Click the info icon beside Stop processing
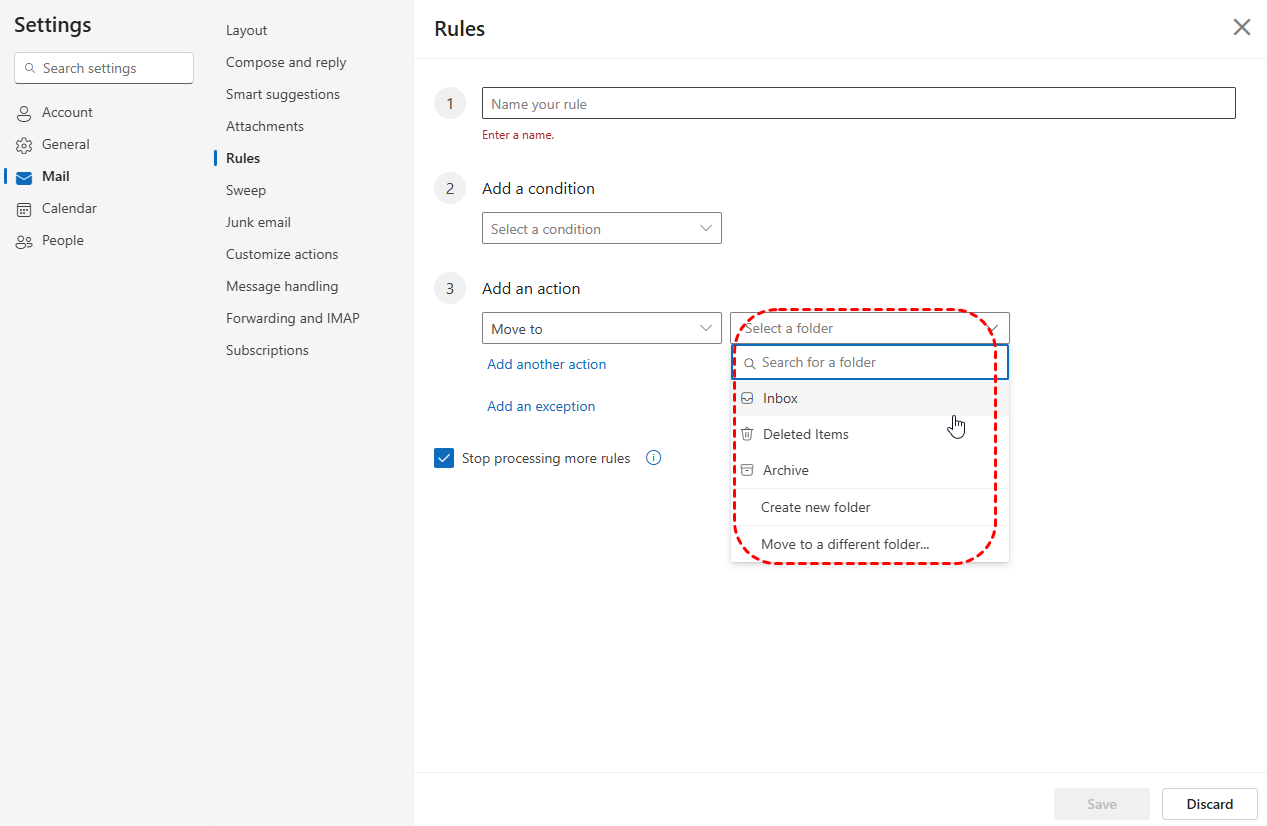 [654, 458]
